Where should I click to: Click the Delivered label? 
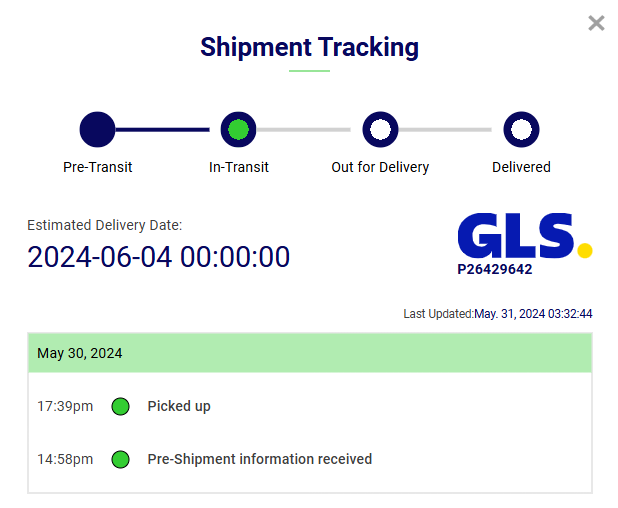point(521,167)
